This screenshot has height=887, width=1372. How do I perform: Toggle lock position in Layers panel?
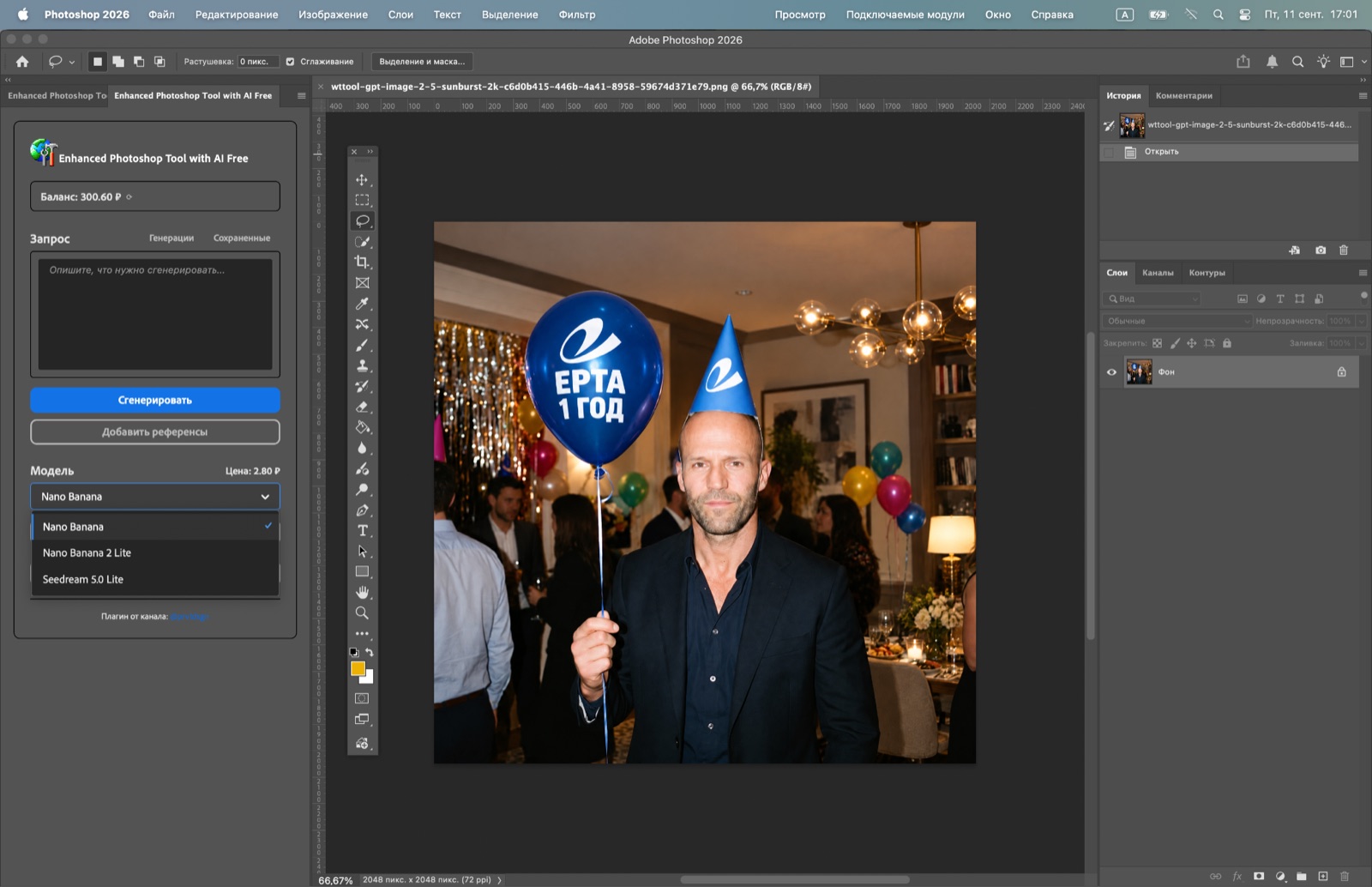point(1191,343)
